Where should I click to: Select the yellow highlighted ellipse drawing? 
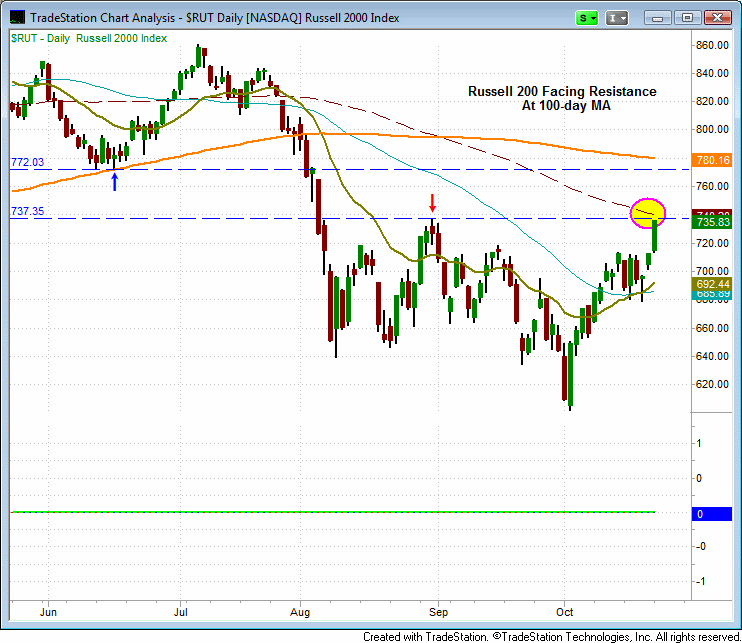[648, 211]
